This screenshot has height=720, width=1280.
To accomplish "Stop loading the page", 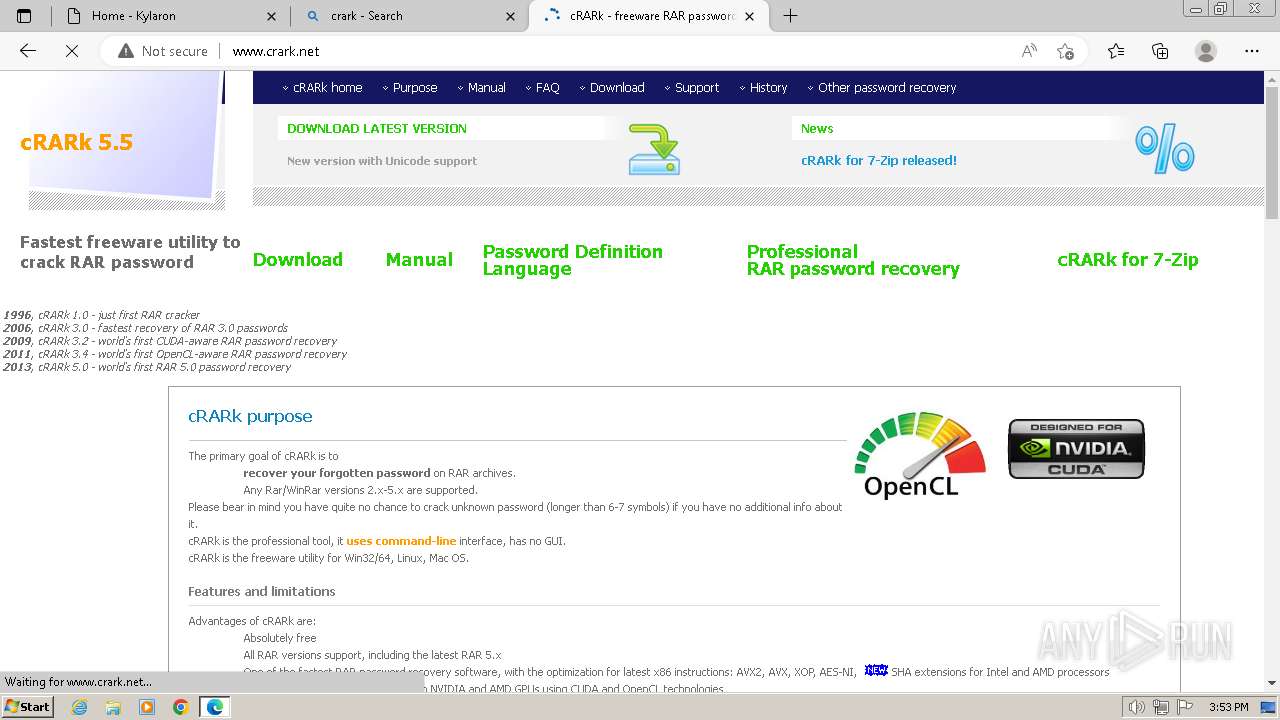I will coord(72,51).
